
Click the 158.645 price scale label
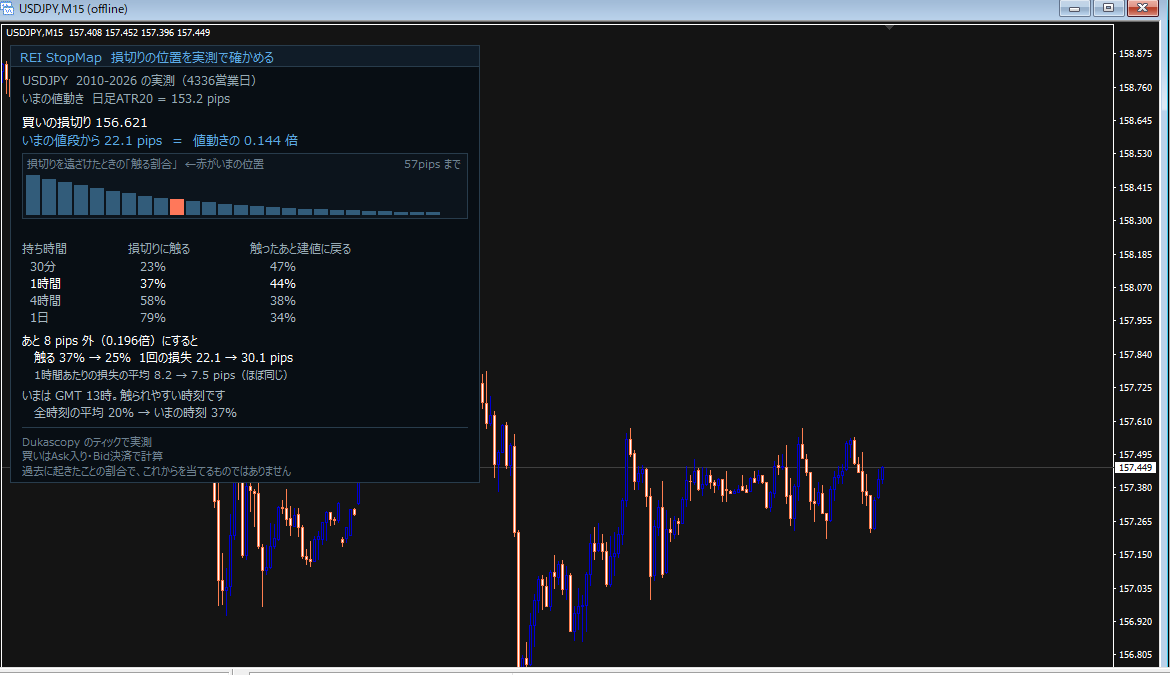(x=1135, y=121)
